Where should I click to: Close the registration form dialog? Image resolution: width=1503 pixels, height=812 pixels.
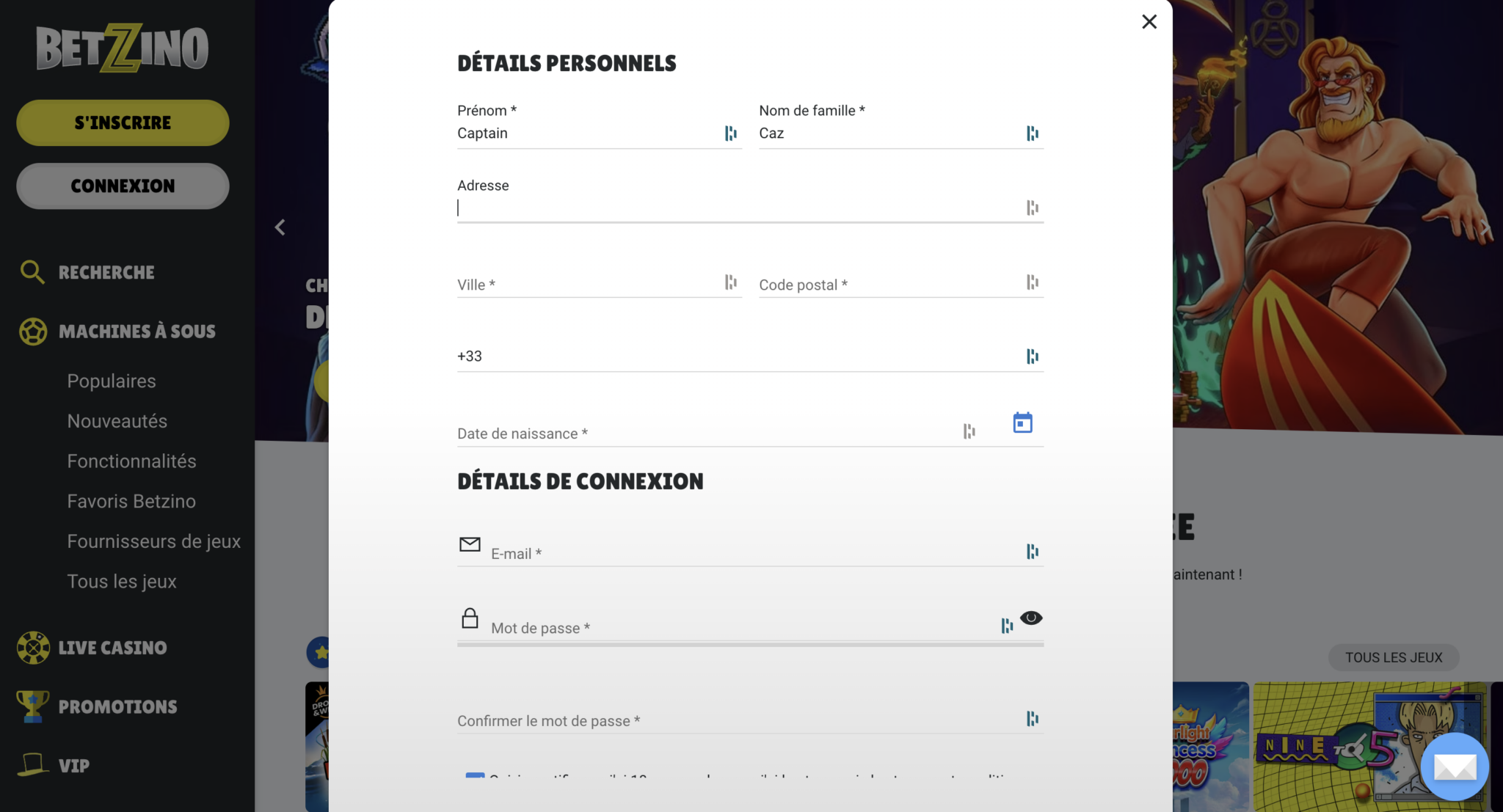coord(1149,22)
